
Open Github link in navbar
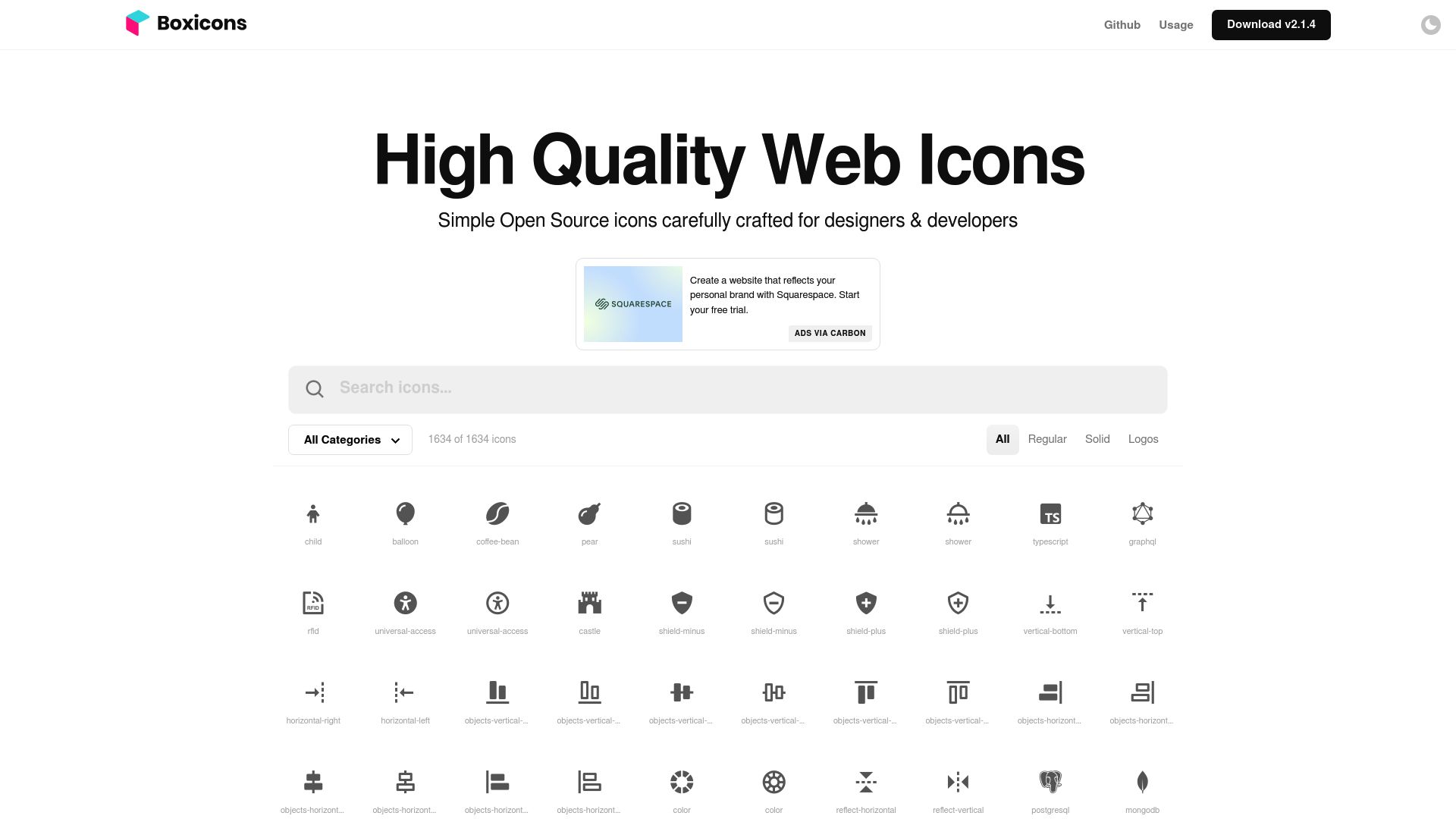pyautogui.click(x=1121, y=24)
